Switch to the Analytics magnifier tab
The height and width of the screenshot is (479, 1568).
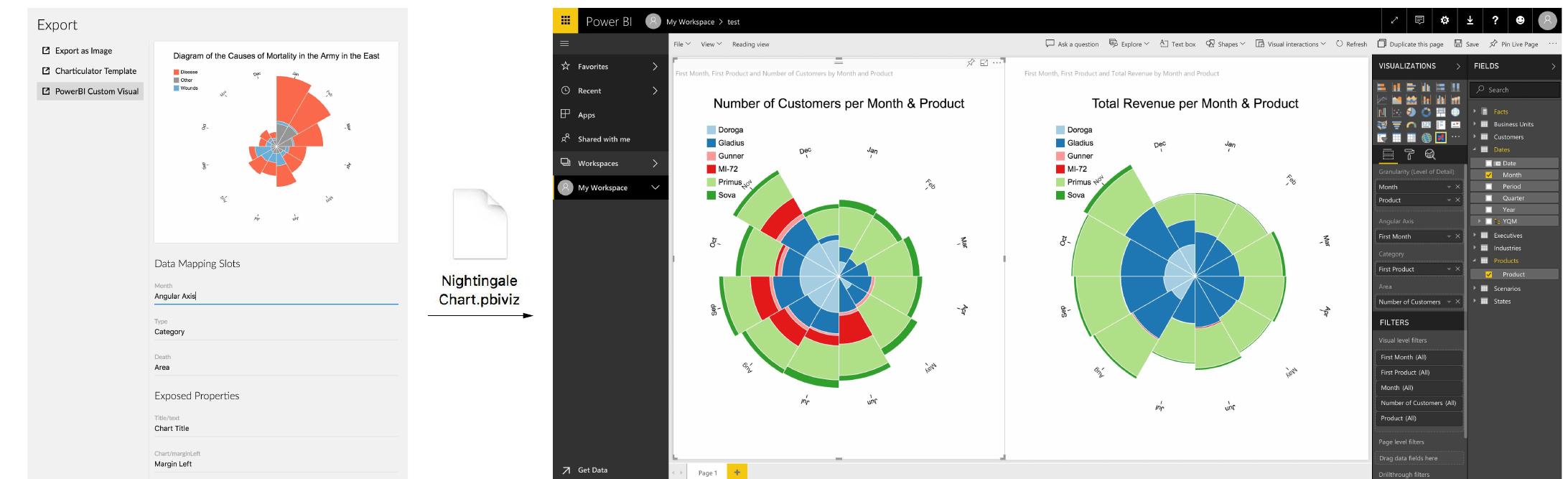[x=1430, y=154]
